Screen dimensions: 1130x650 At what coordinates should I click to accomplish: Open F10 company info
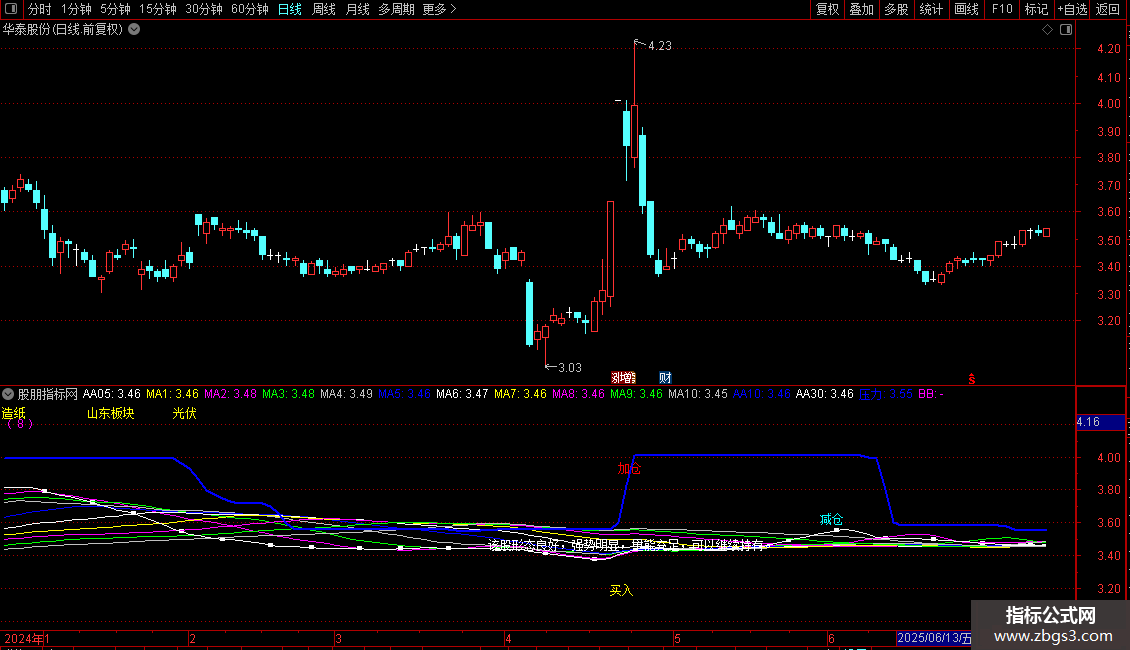tap(1002, 9)
